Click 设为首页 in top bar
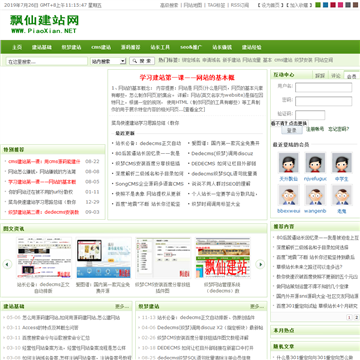 [x=271, y=5]
